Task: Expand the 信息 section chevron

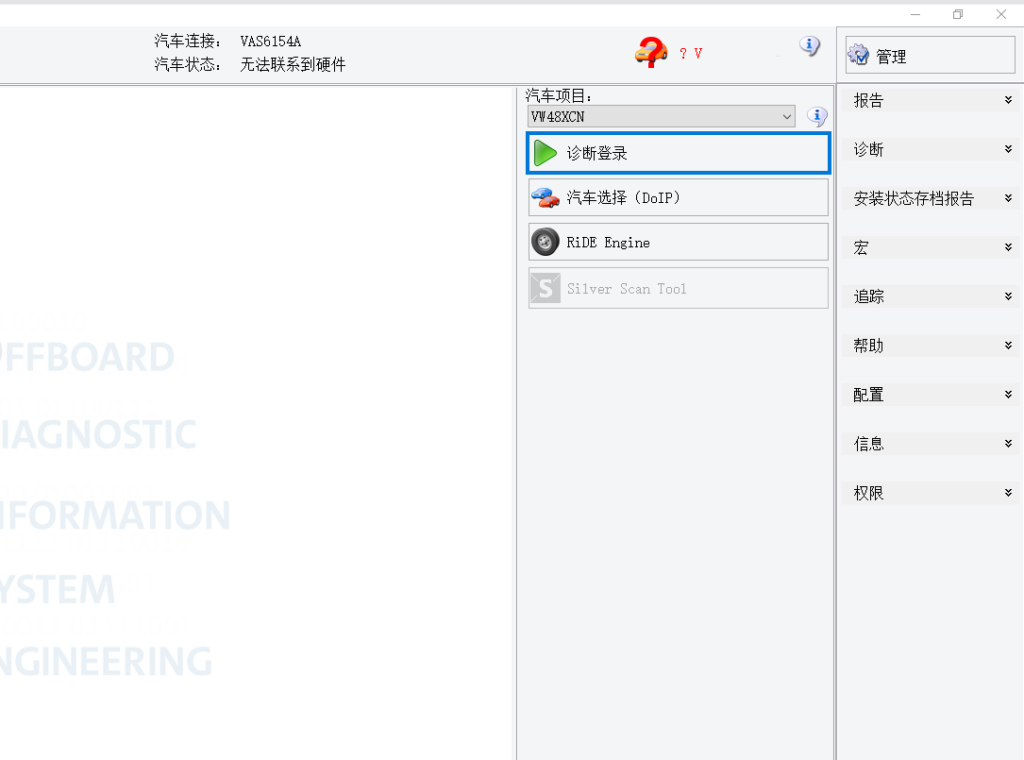Action: (x=1008, y=443)
